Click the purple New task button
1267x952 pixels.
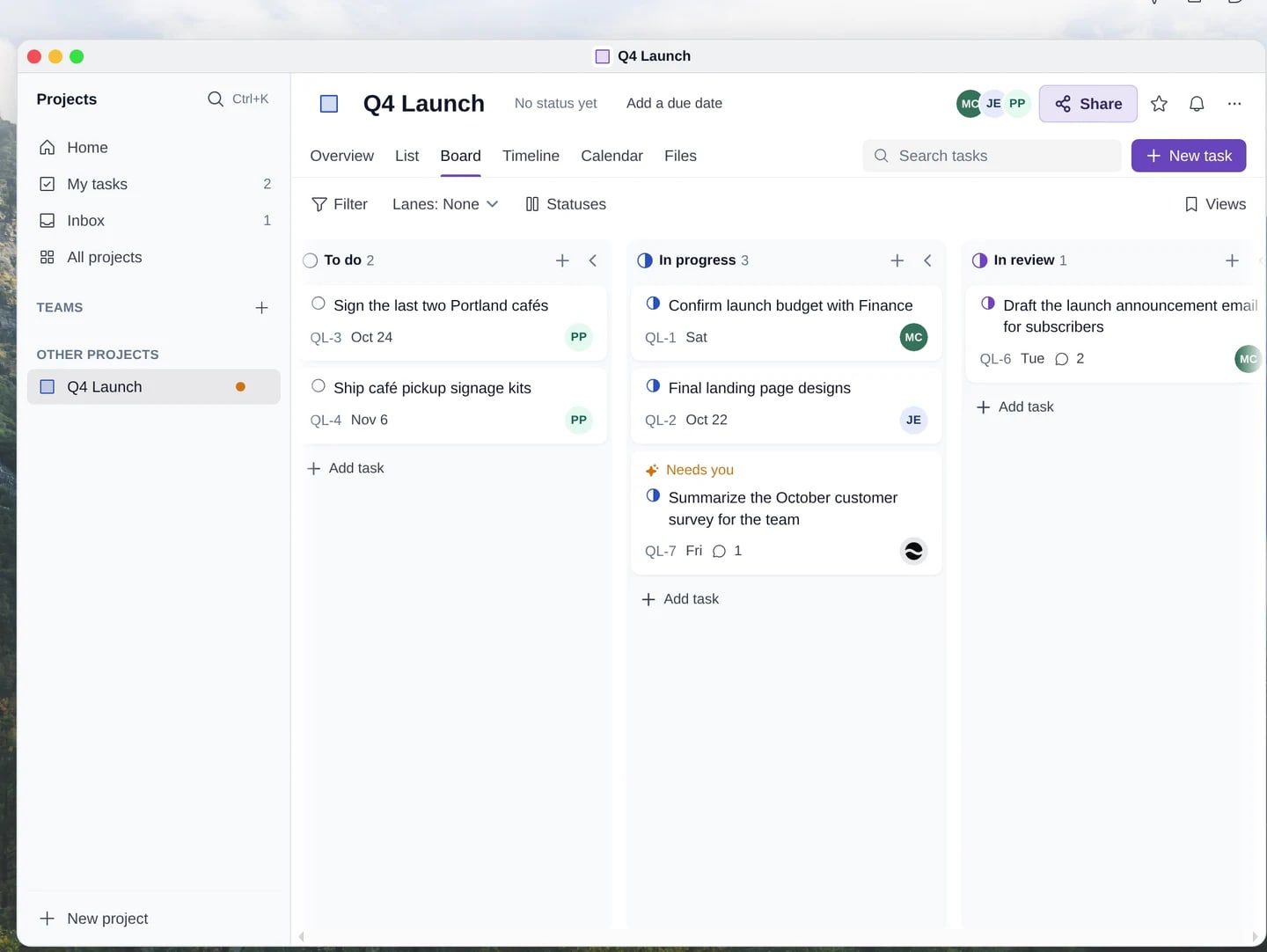click(x=1189, y=156)
